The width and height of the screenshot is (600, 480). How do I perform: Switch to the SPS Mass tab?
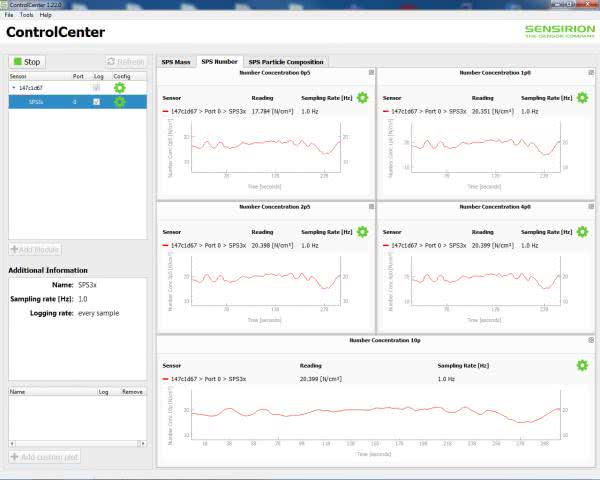176,62
